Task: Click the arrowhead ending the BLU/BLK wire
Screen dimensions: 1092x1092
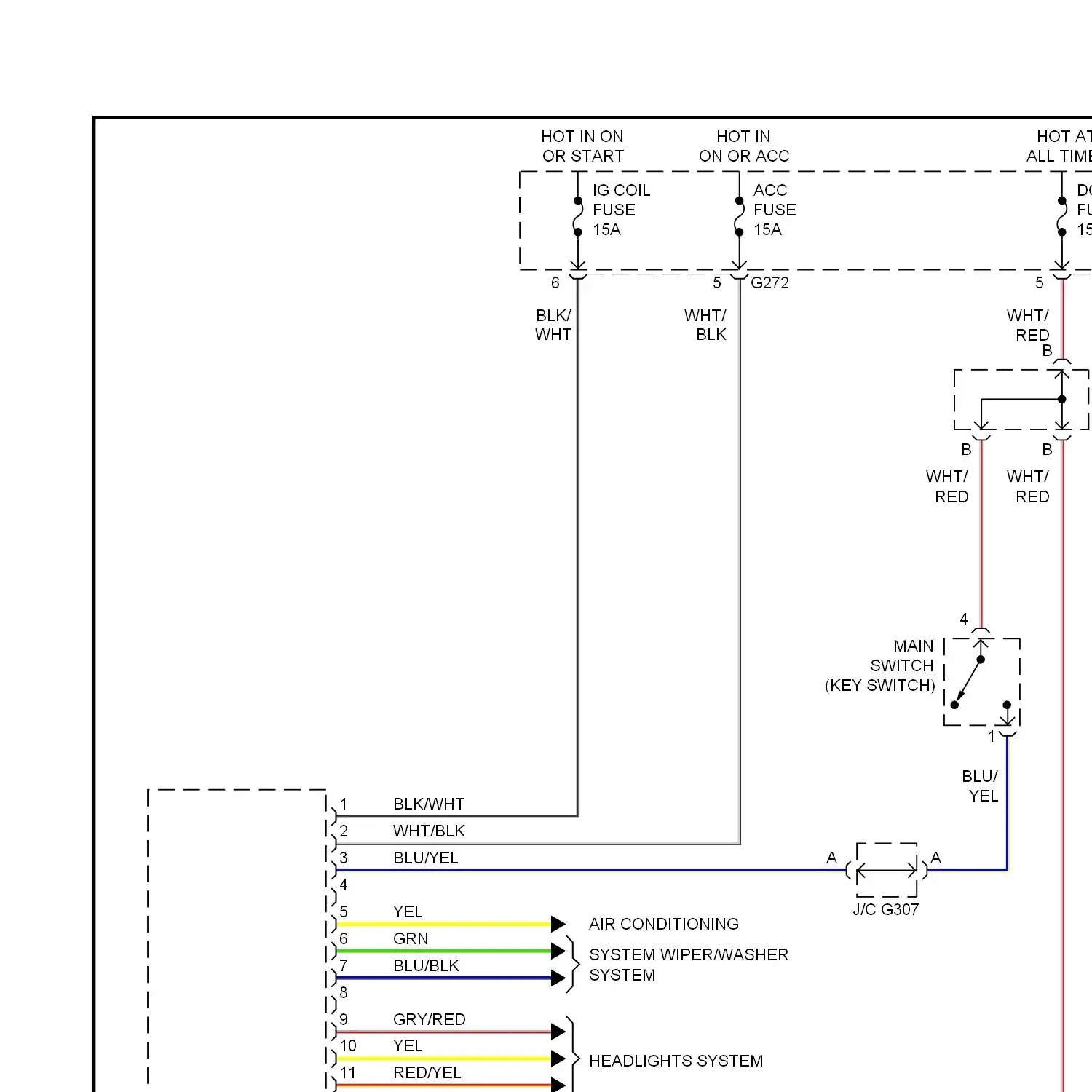Action: (558, 978)
